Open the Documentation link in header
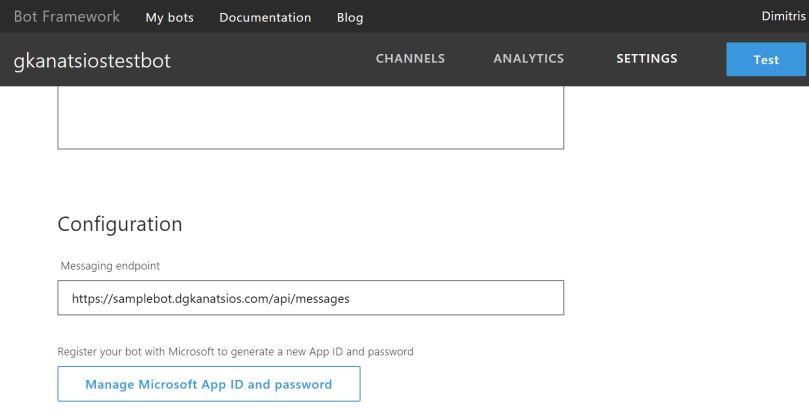 [265, 18]
